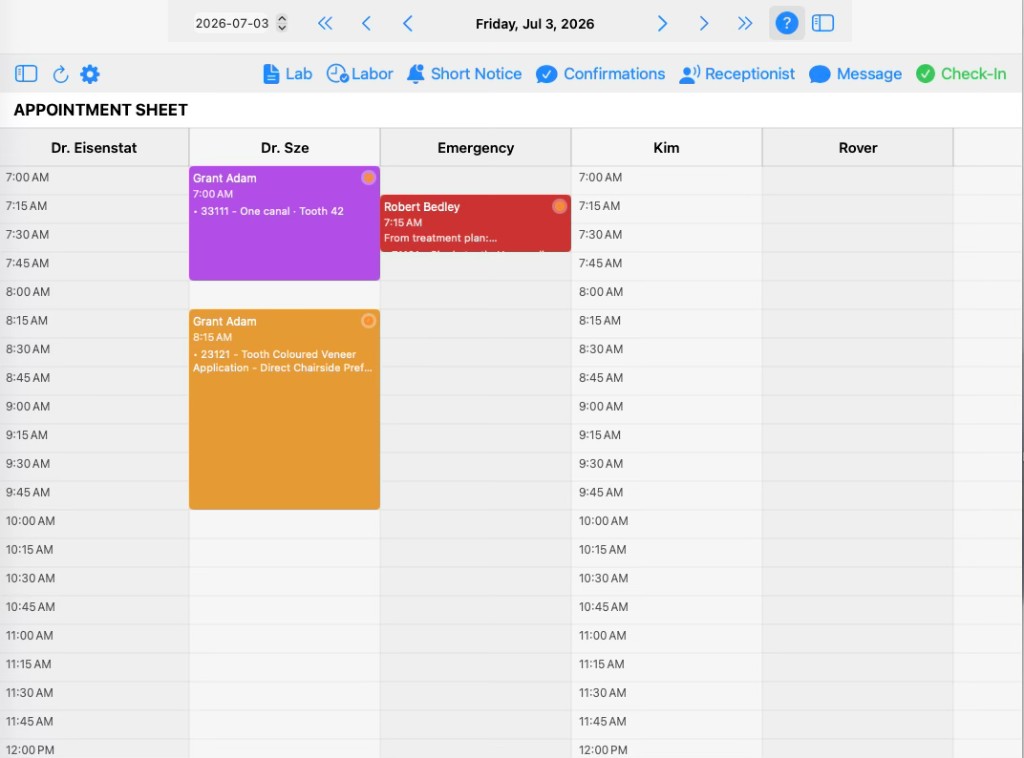
Task: Click the date field 2026-07-03
Action: coord(232,24)
